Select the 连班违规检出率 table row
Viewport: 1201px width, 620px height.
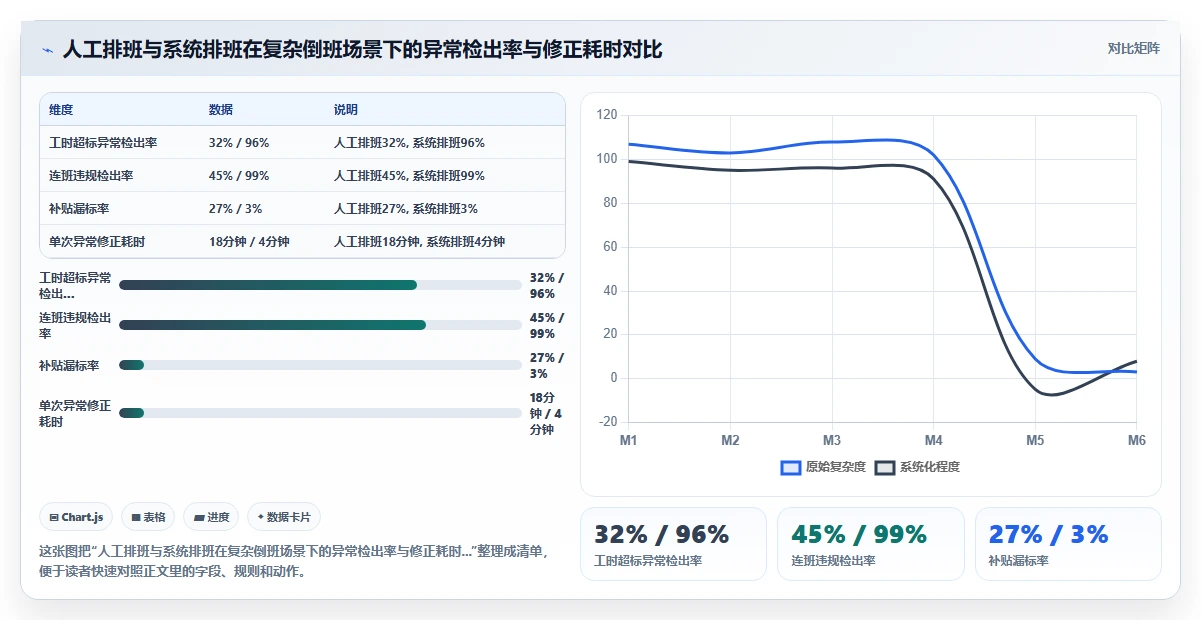(302, 176)
